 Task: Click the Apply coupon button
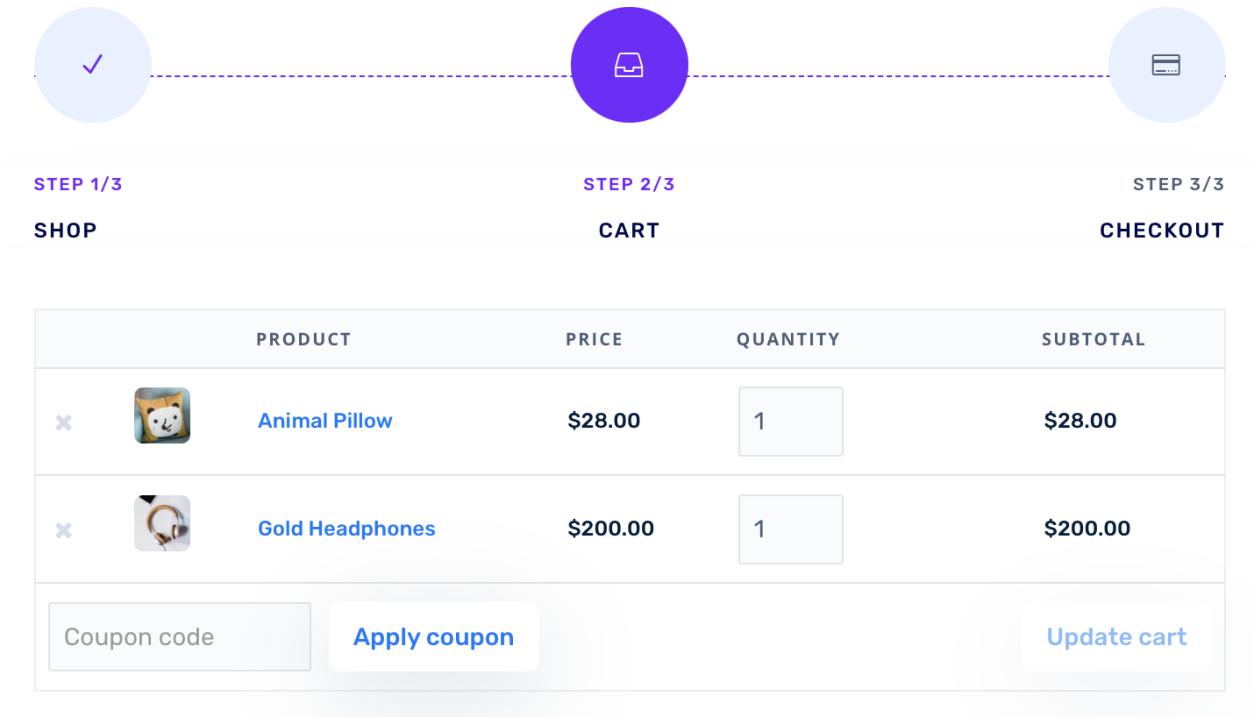(x=433, y=636)
